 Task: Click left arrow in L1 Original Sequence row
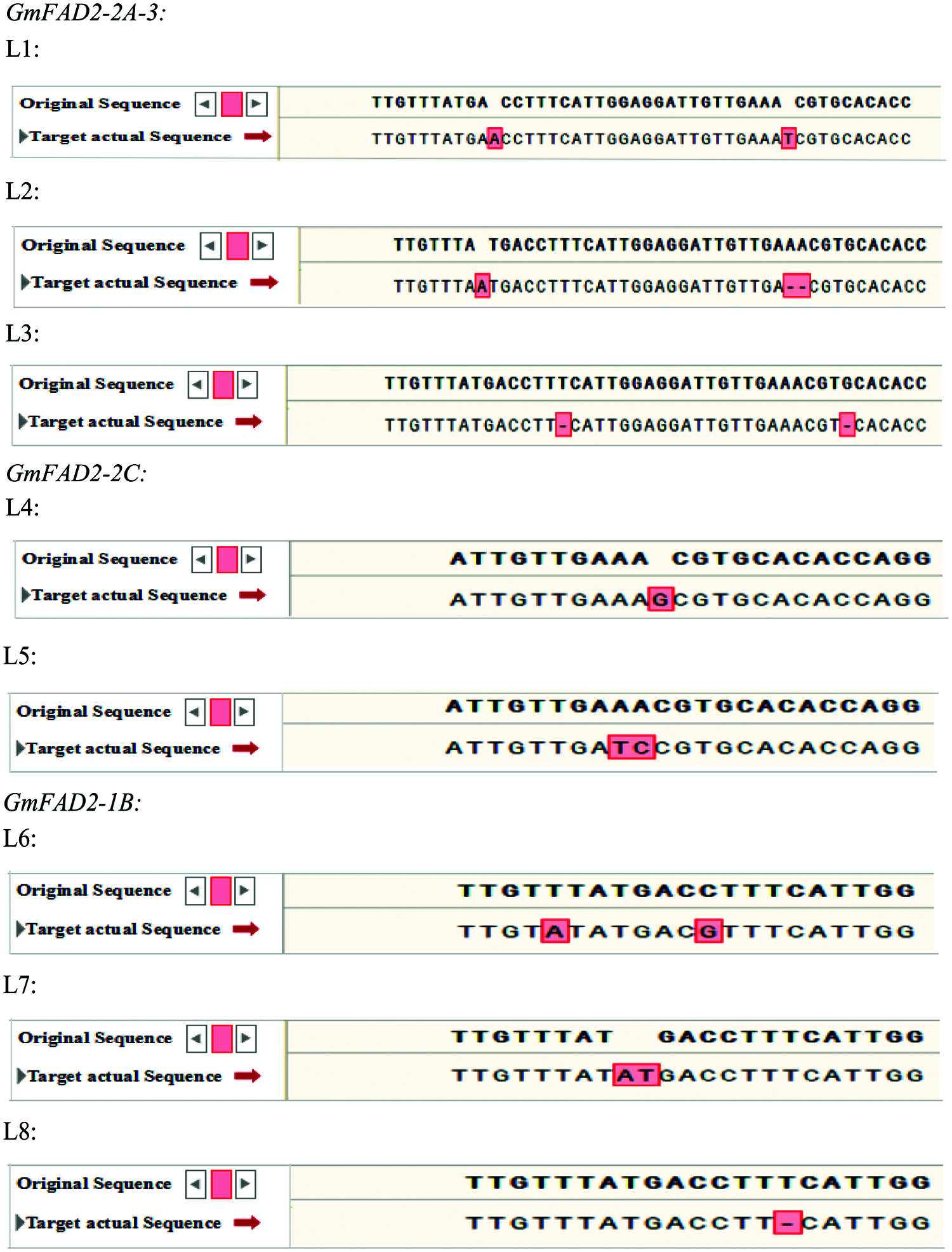pyautogui.click(x=205, y=103)
